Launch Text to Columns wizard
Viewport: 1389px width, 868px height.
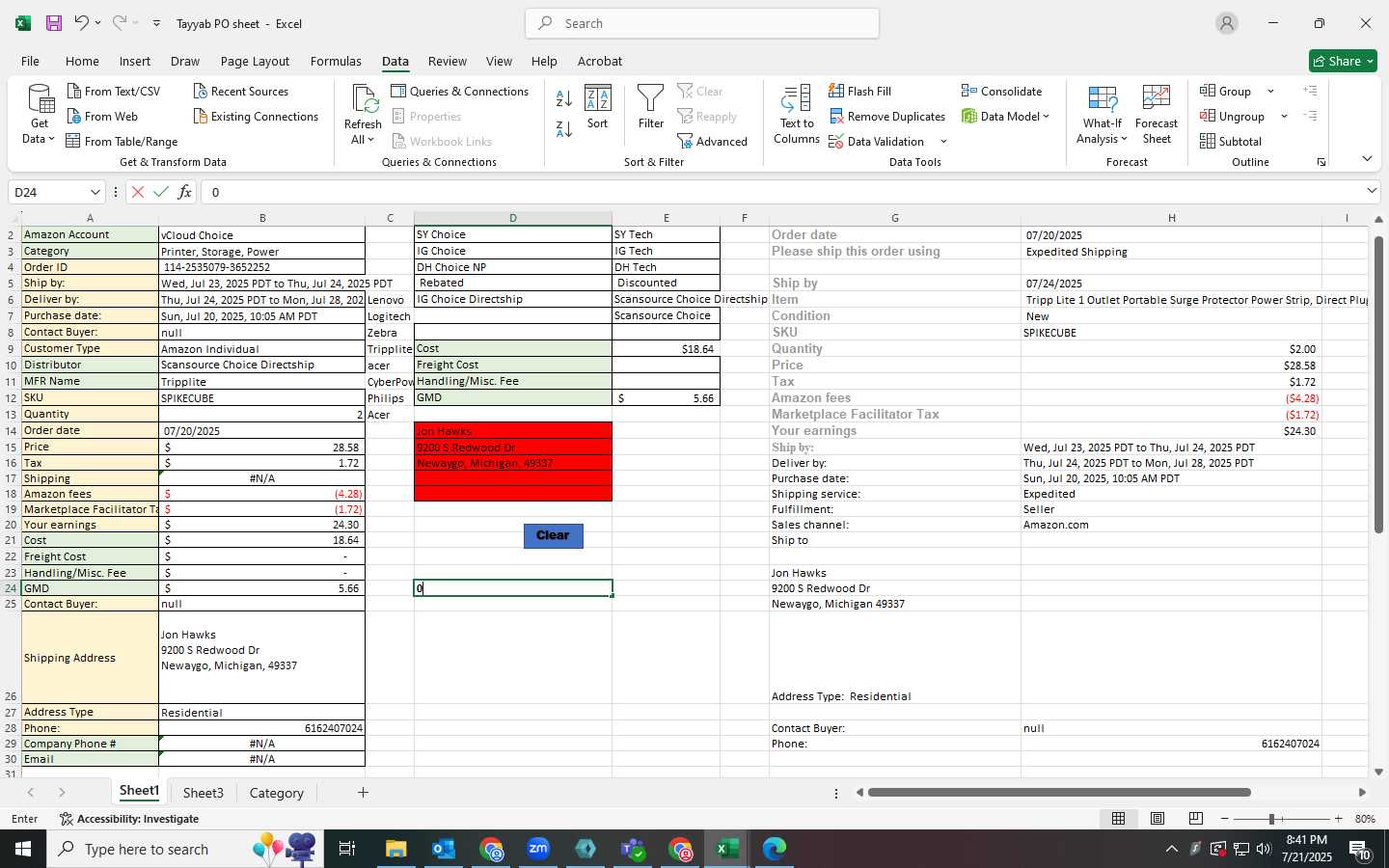(x=797, y=115)
